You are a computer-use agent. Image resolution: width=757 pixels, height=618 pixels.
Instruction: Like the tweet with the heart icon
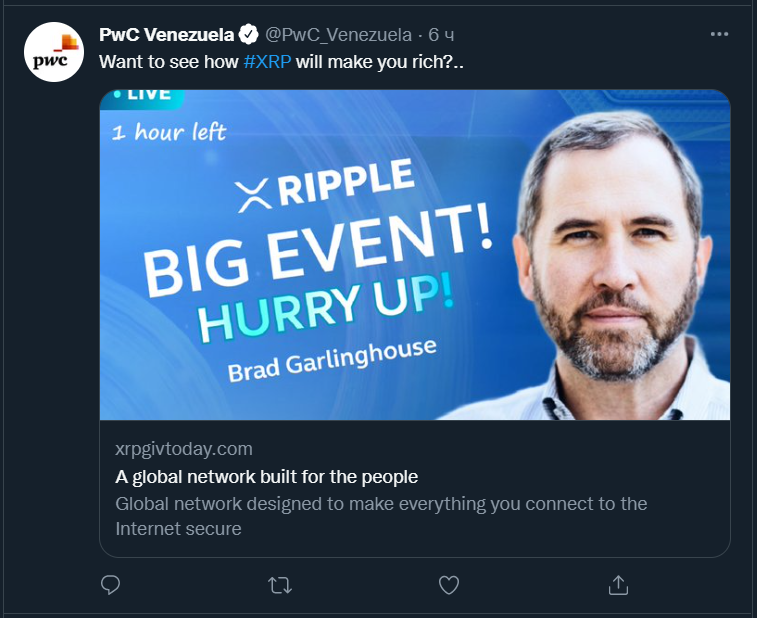[449, 584]
